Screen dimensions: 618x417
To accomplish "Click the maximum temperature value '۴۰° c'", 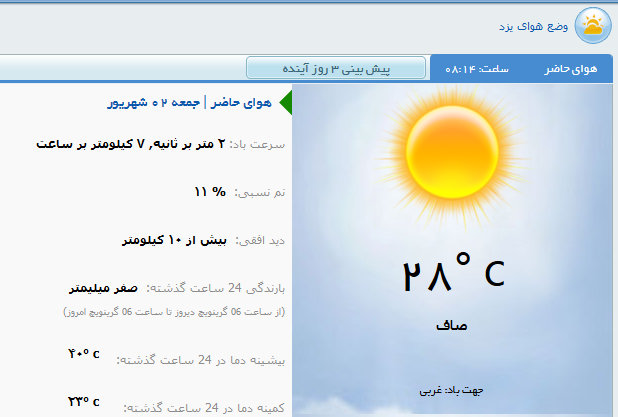I will point(84,354).
